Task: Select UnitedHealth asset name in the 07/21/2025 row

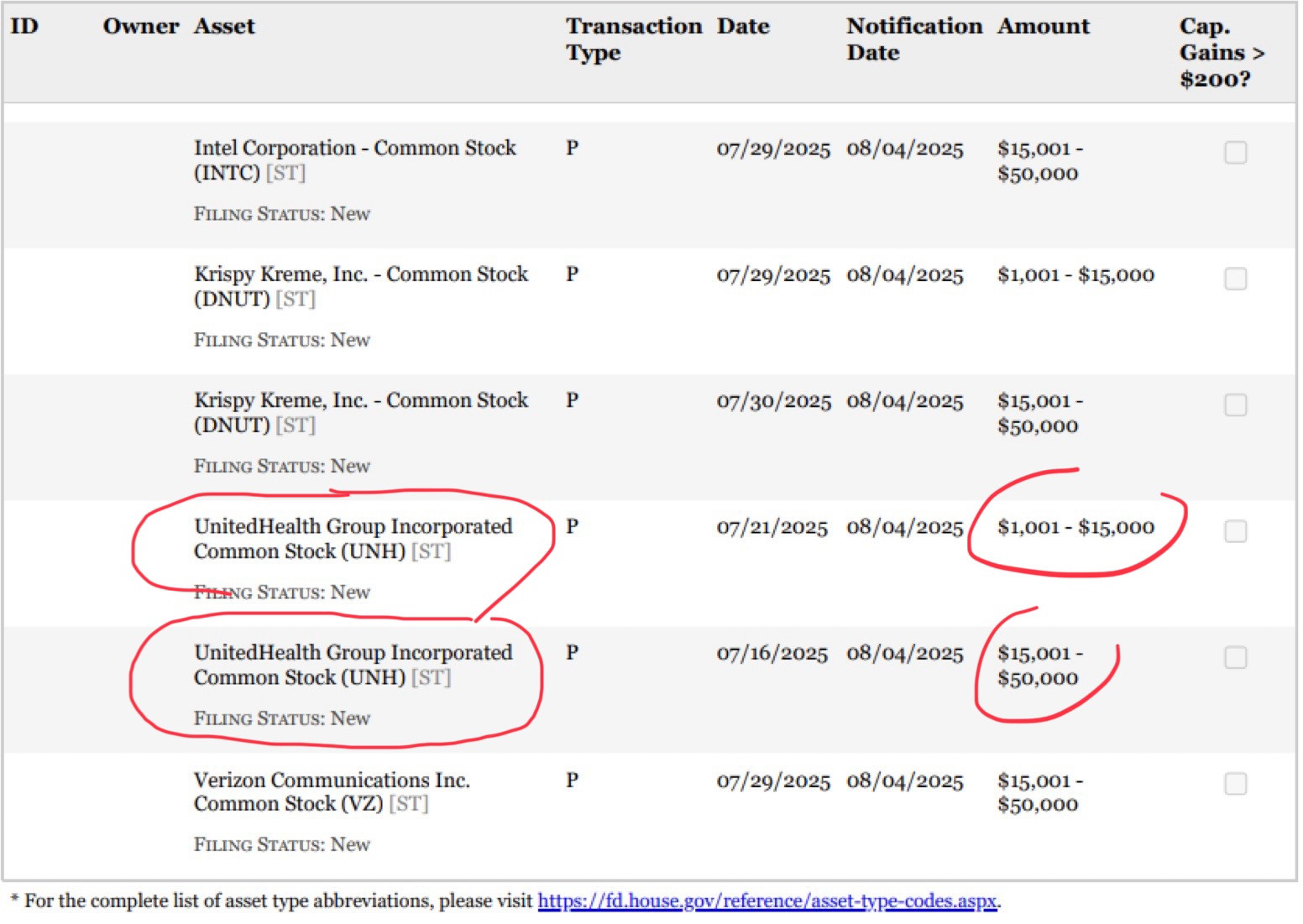Action: click(353, 539)
